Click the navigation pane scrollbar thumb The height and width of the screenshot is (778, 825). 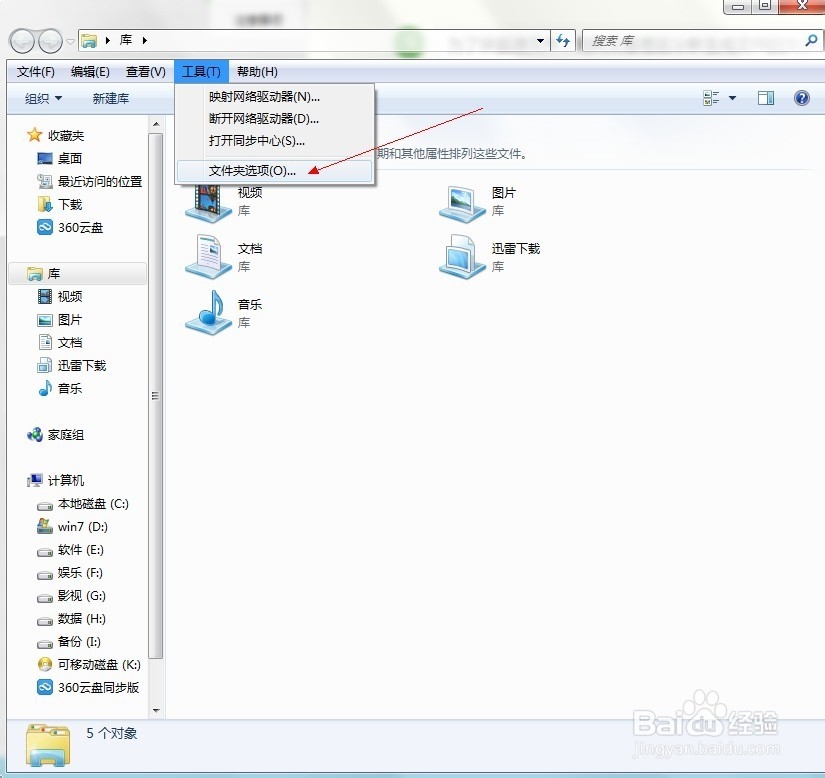(x=156, y=396)
